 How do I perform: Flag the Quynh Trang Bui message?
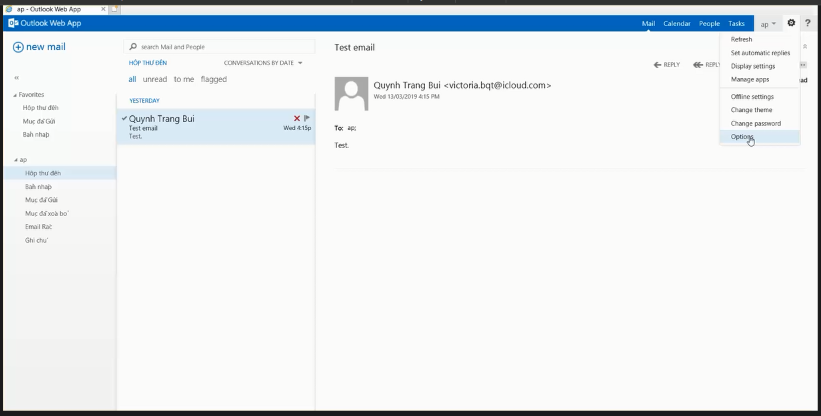click(x=307, y=118)
